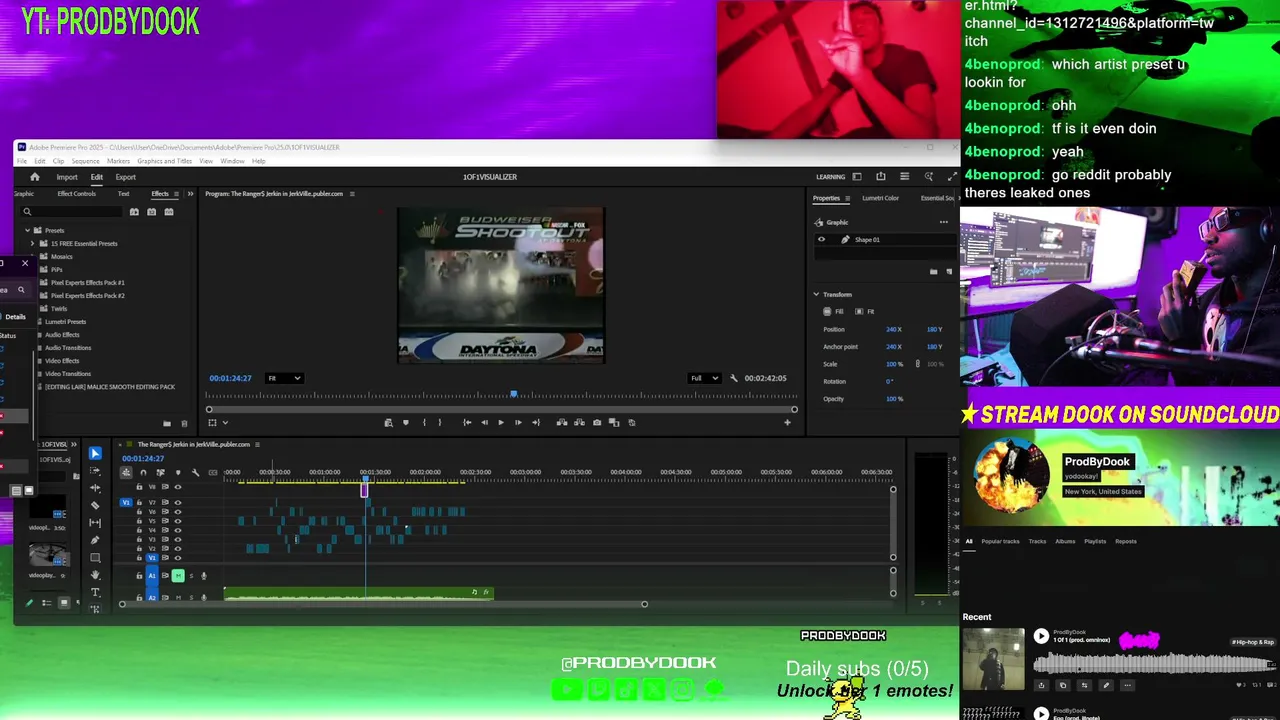The image size is (1280, 720).
Task: Collapse the Transform section
Action: click(816, 294)
